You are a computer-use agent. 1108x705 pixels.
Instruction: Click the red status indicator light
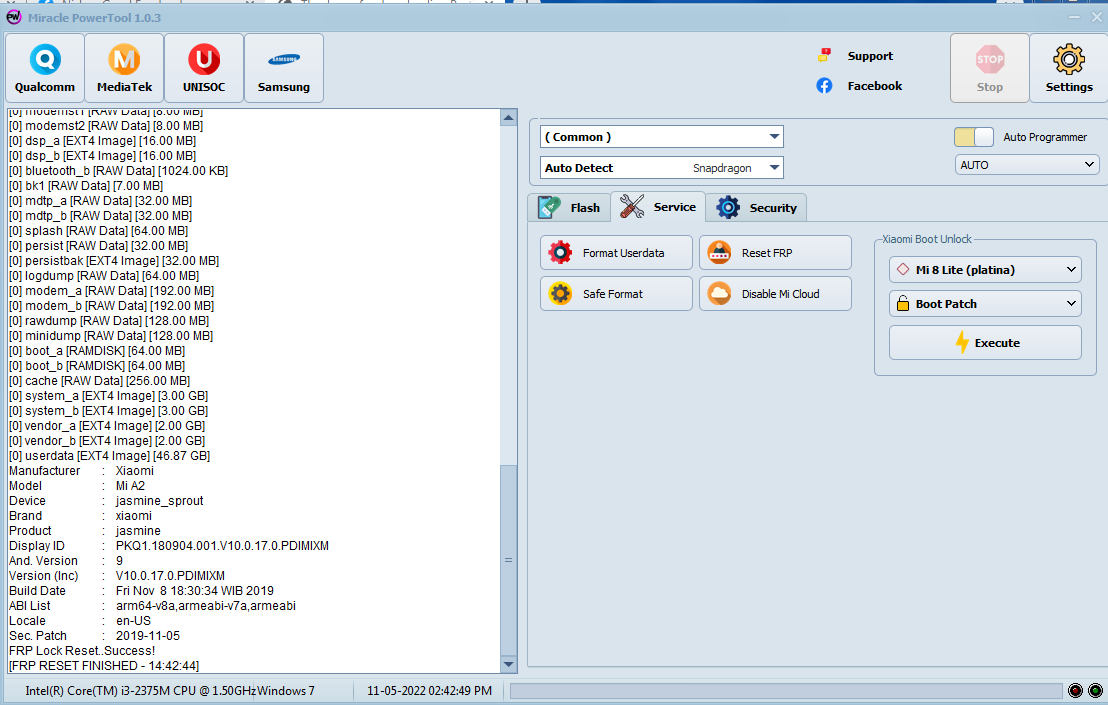tap(1075, 690)
